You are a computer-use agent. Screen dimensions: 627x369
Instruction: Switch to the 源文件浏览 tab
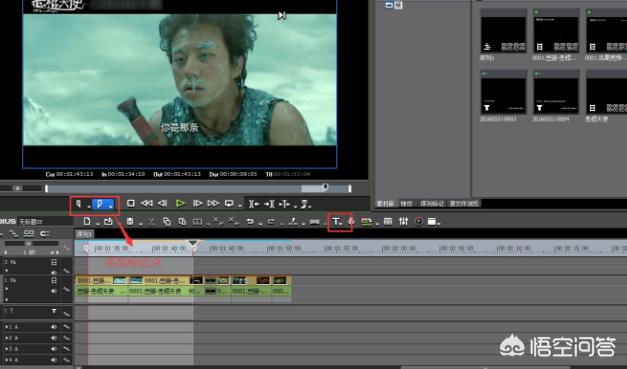tap(464, 204)
